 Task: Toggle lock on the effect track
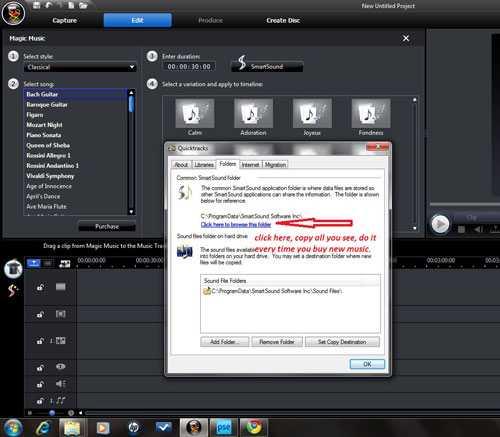coord(40,314)
